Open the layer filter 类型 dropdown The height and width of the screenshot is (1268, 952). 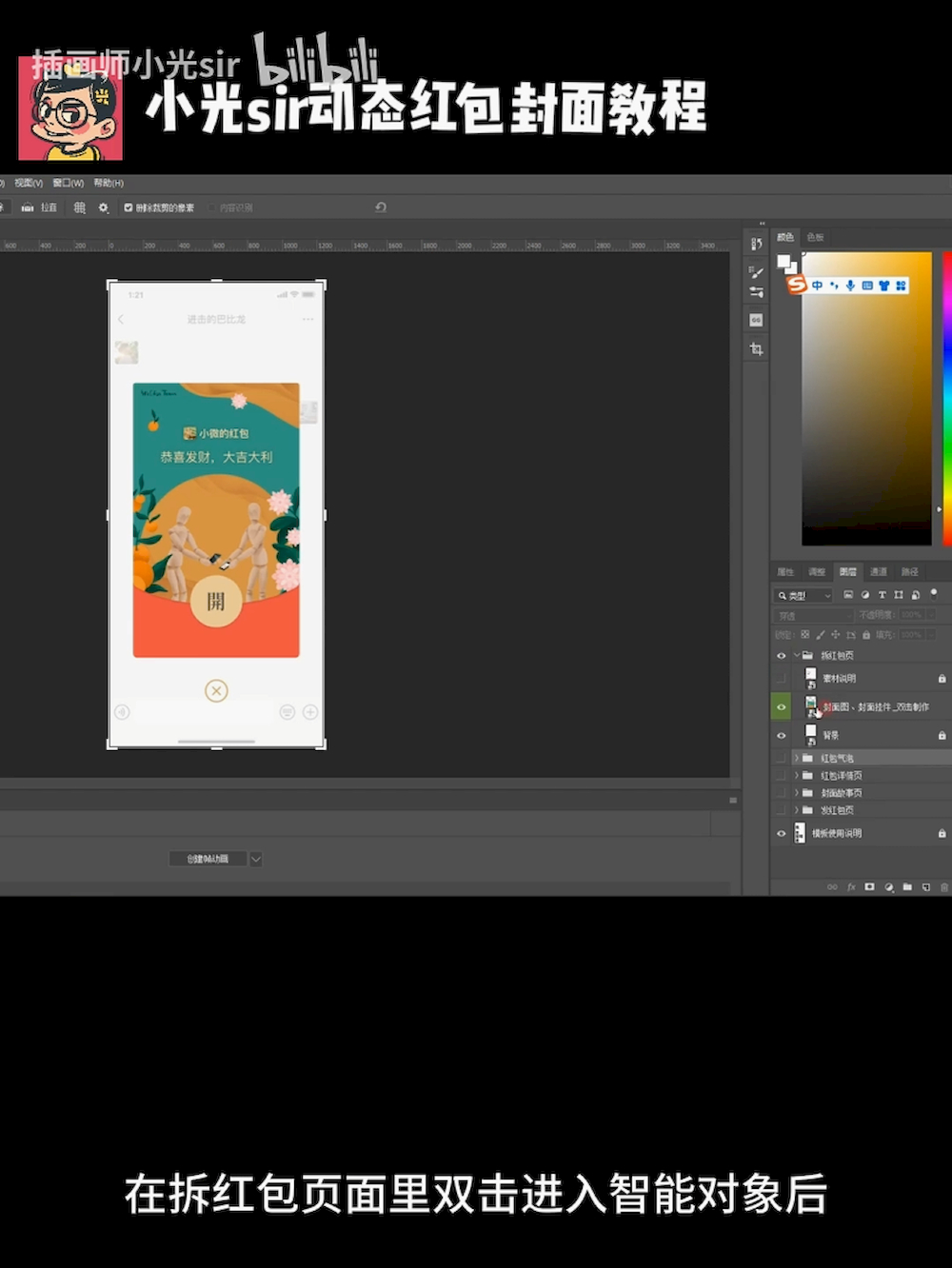click(804, 595)
